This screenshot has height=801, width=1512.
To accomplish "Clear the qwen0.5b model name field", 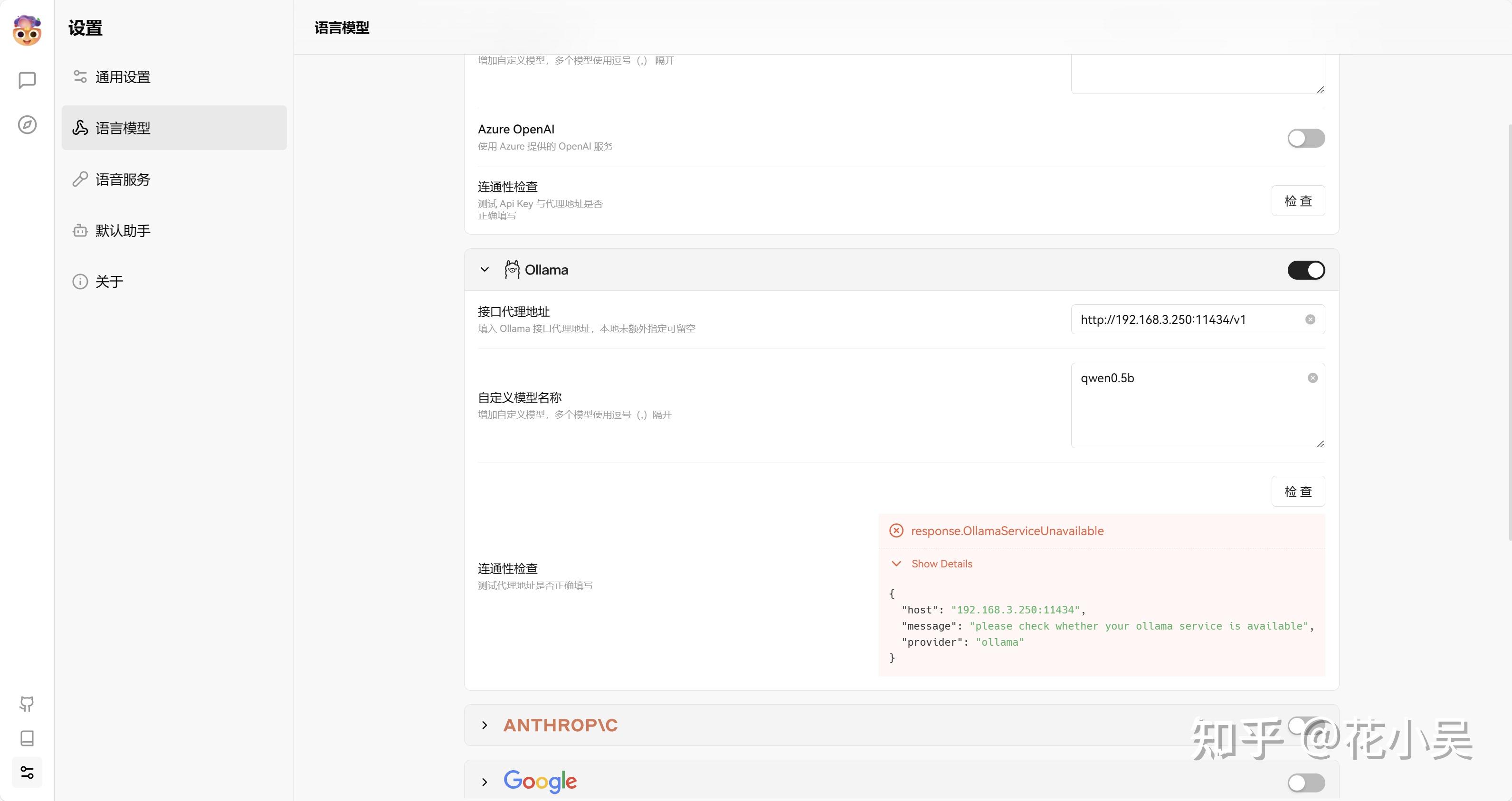I will (1312, 378).
